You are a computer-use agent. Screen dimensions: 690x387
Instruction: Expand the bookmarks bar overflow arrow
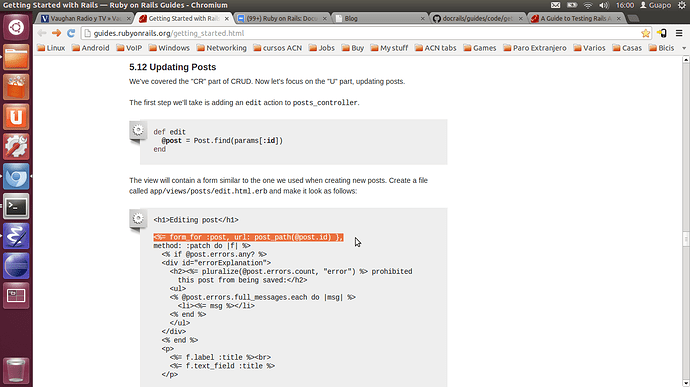pos(684,48)
